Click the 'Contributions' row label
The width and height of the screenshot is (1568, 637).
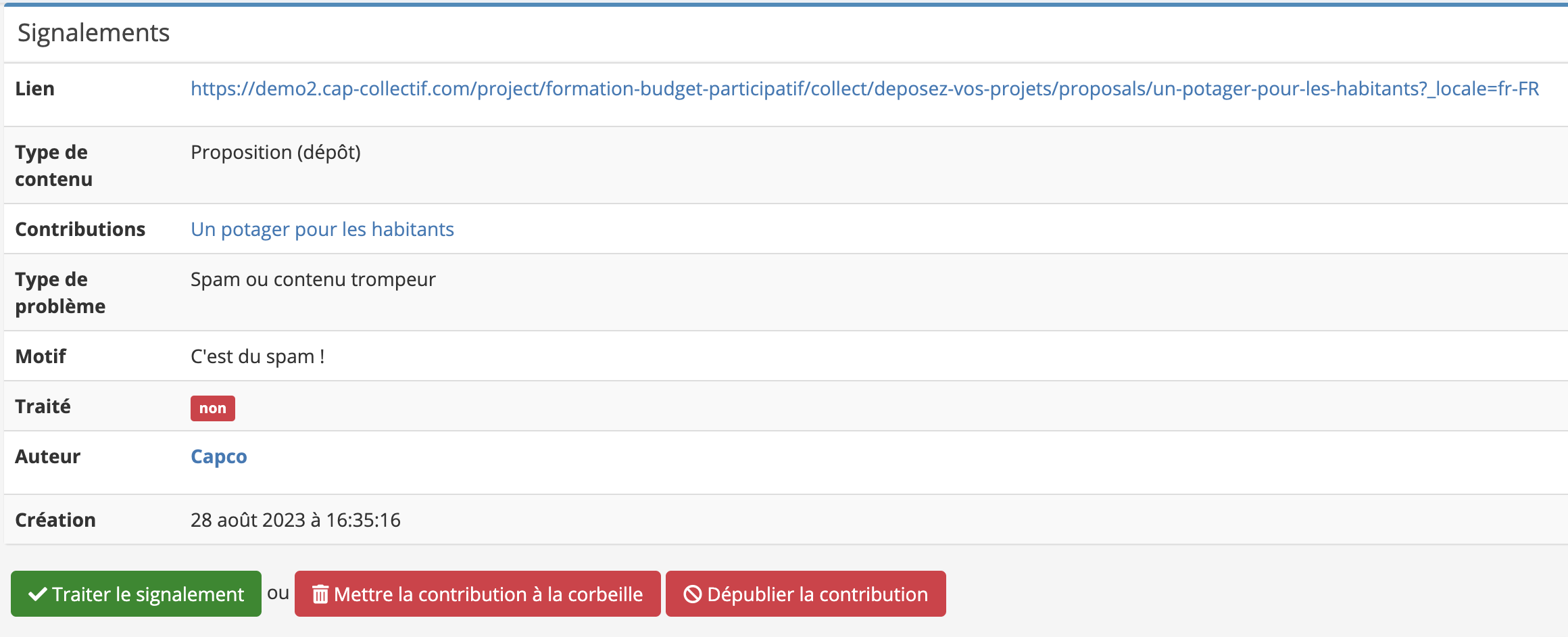click(x=80, y=229)
